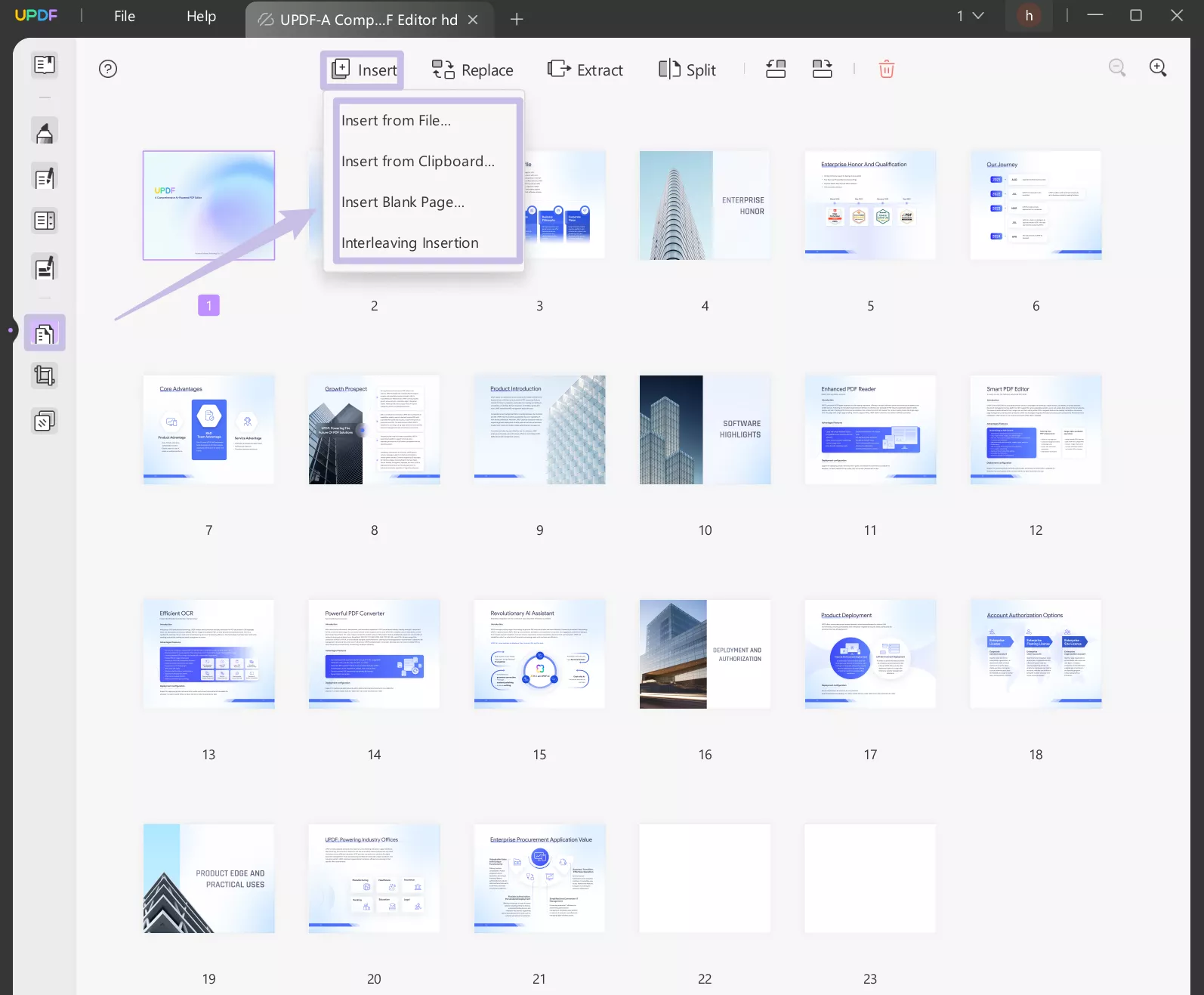Open the help question mark icon
The height and width of the screenshot is (995, 1204).
(x=108, y=69)
